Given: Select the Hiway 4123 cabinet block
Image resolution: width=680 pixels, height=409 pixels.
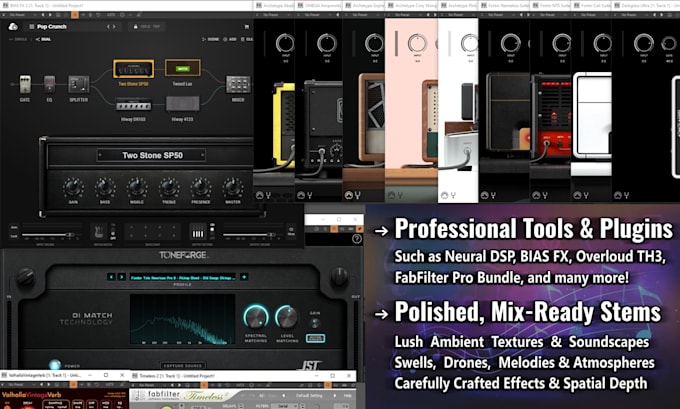Looking at the screenshot, I should coord(183,104).
